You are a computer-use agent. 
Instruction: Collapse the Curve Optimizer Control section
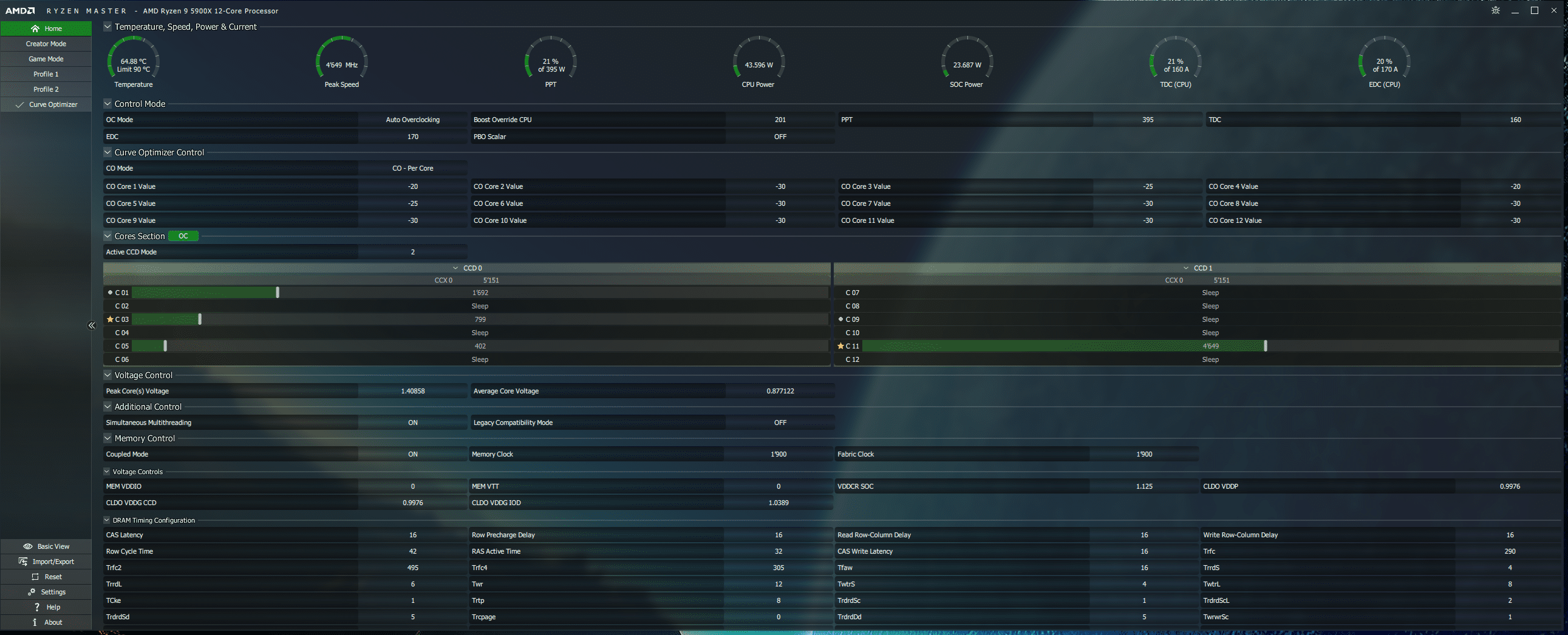click(x=107, y=152)
